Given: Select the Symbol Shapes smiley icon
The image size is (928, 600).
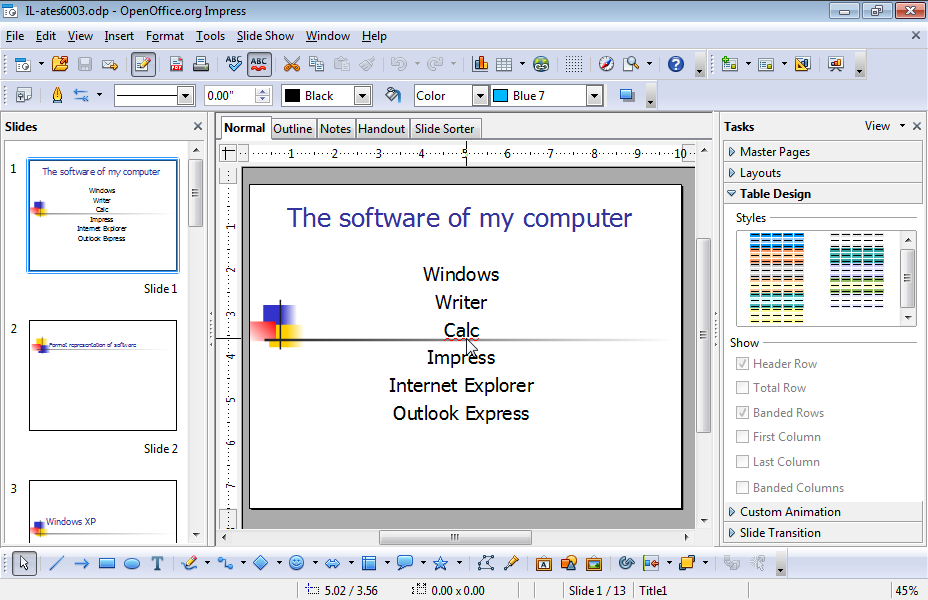Looking at the screenshot, I should coord(297,563).
